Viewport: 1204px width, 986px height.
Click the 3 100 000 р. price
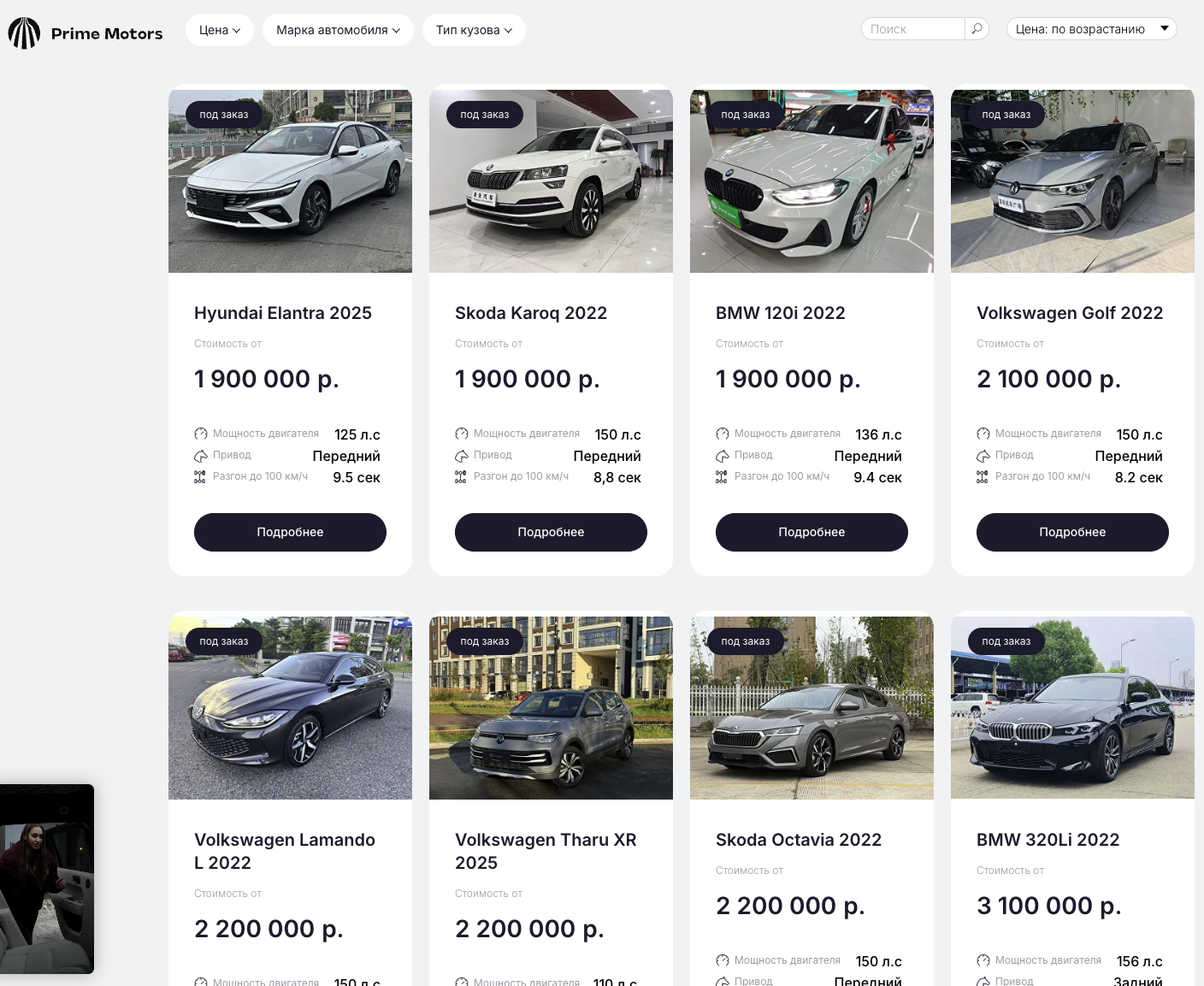point(1048,906)
